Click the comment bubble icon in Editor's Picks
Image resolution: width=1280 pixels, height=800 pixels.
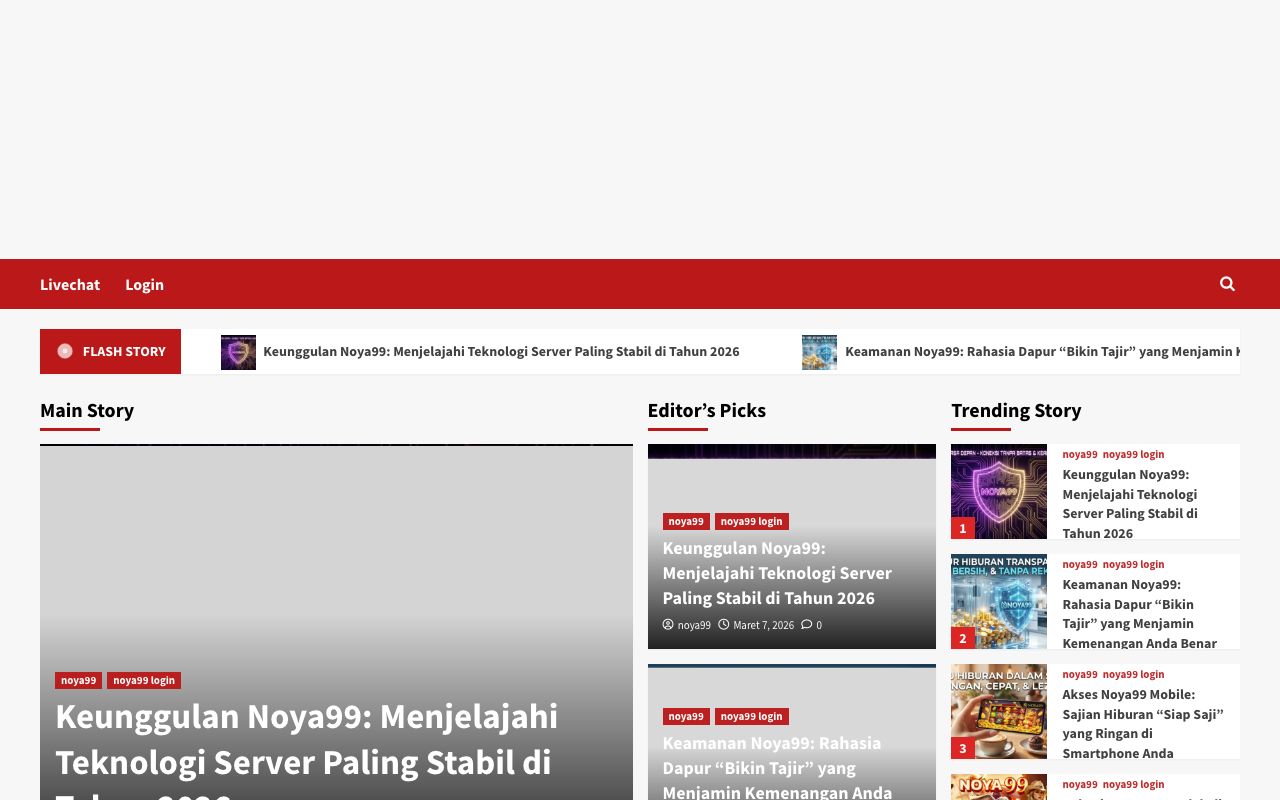click(x=806, y=625)
